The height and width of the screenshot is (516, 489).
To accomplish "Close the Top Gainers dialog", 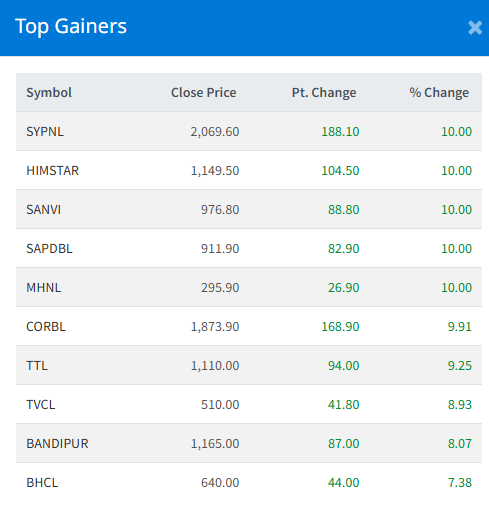I will pos(475,28).
